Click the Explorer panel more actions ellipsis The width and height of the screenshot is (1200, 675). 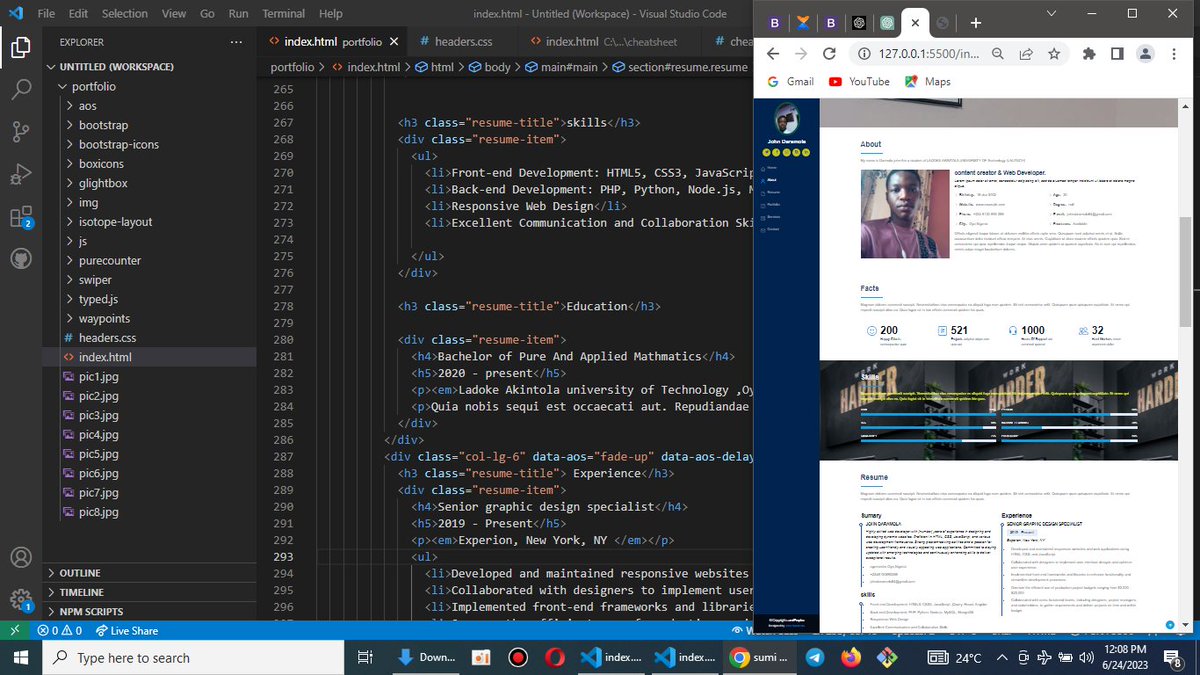pyautogui.click(x=236, y=42)
